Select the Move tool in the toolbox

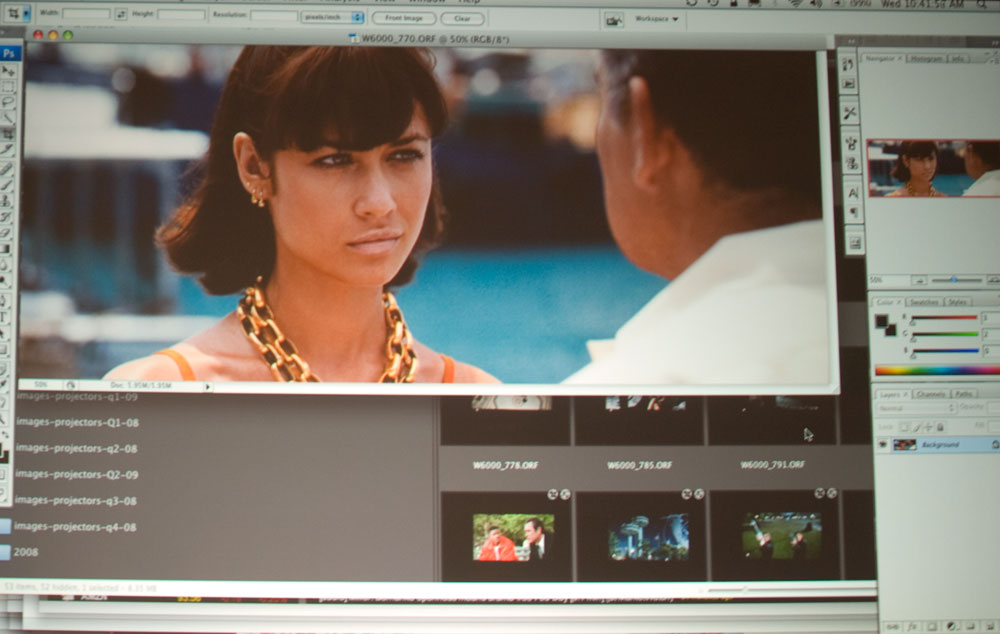pos(9,70)
